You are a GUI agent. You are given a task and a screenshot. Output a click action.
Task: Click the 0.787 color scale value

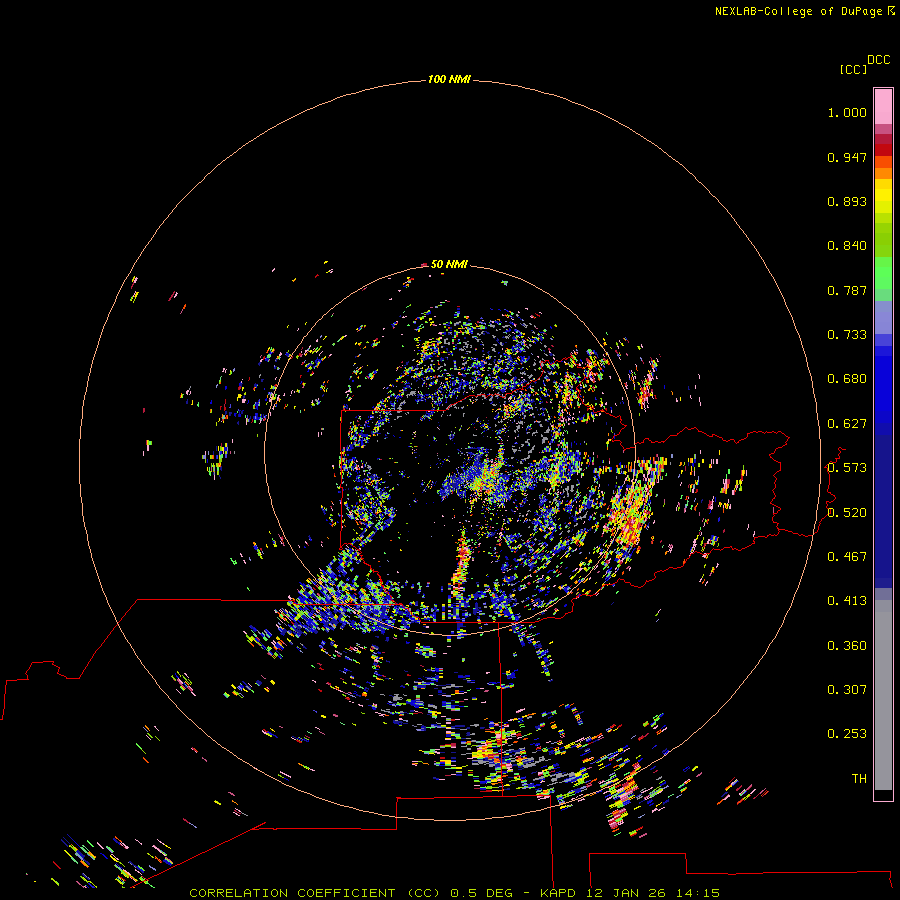pyautogui.click(x=847, y=290)
